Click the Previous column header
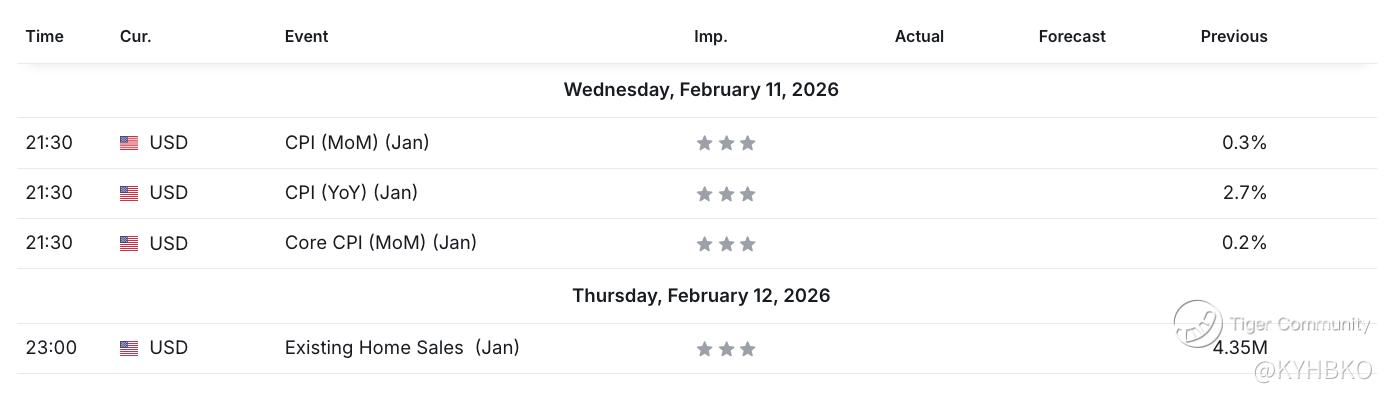The height and width of the screenshot is (402, 1400). click(x=1234, y=36)
